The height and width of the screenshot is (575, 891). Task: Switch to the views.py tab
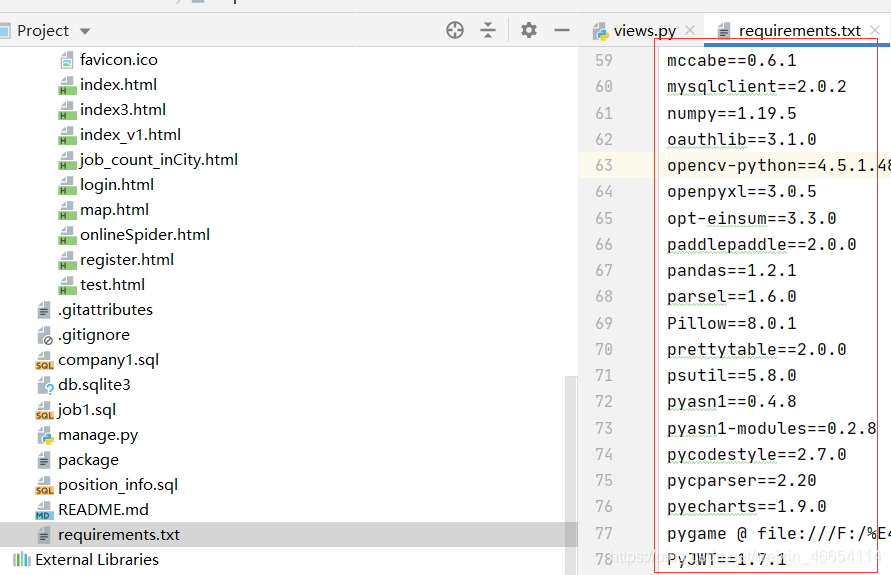point(644,31)
